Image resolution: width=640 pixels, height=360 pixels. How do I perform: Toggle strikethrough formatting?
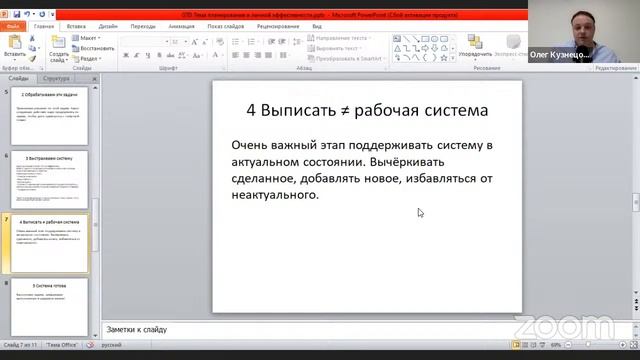coord(170,55)
